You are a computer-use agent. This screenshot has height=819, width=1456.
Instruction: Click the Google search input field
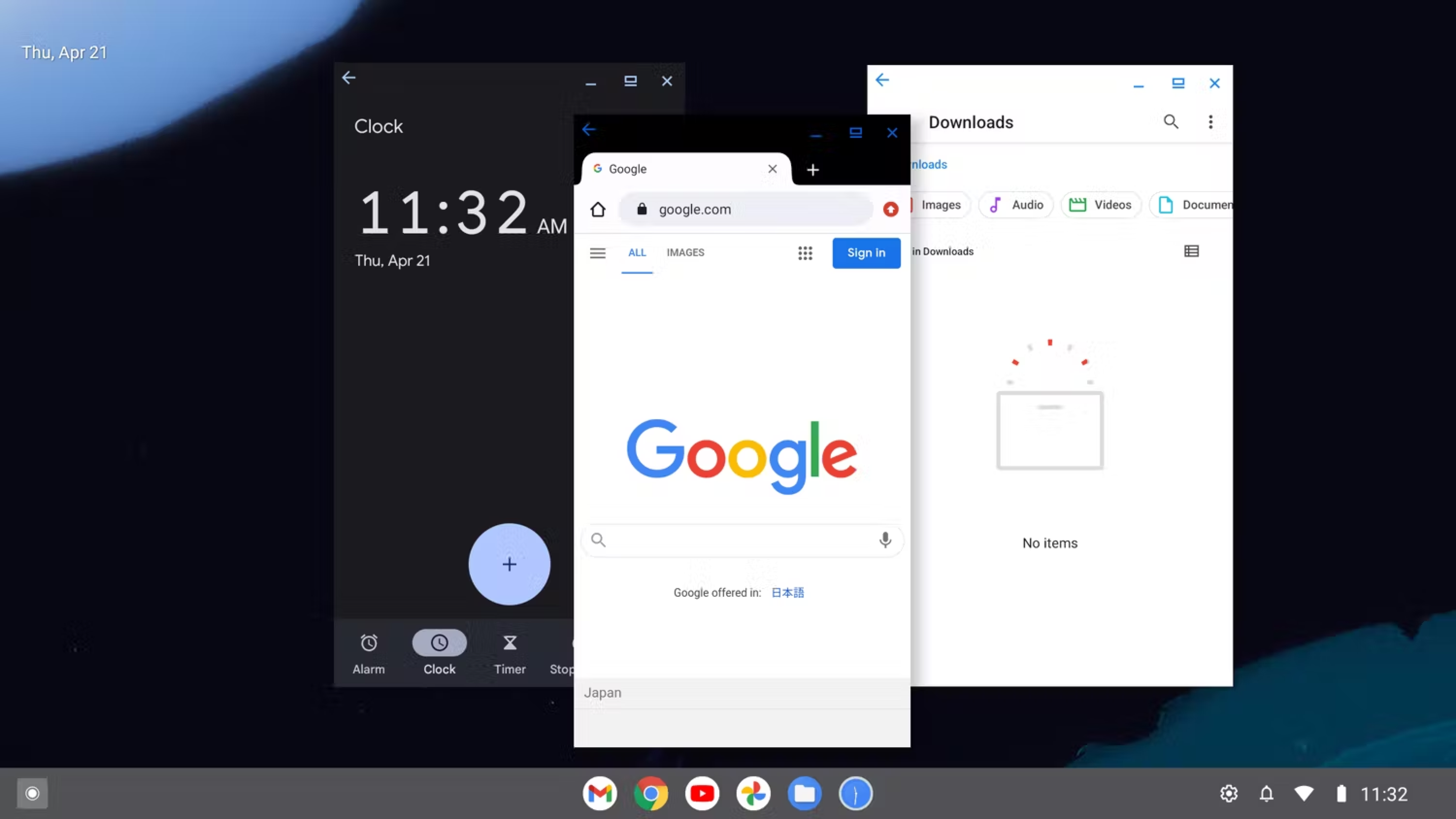pos(741,539)
